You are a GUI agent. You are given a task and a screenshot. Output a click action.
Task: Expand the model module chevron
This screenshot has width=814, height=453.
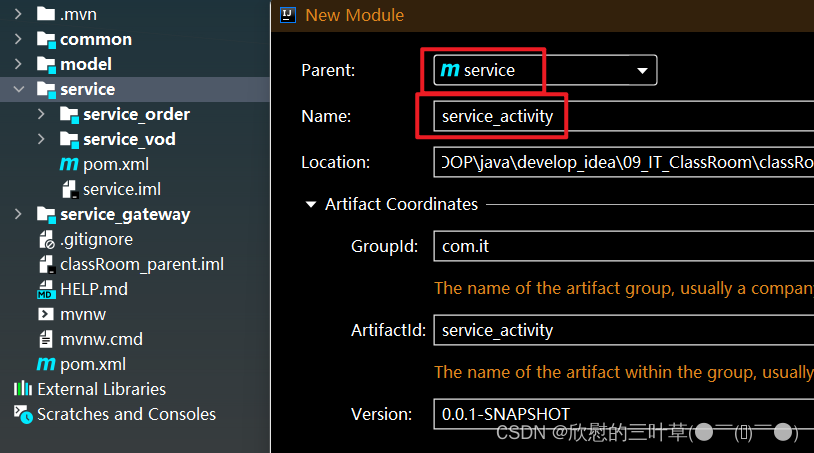[x=18, y=64]
